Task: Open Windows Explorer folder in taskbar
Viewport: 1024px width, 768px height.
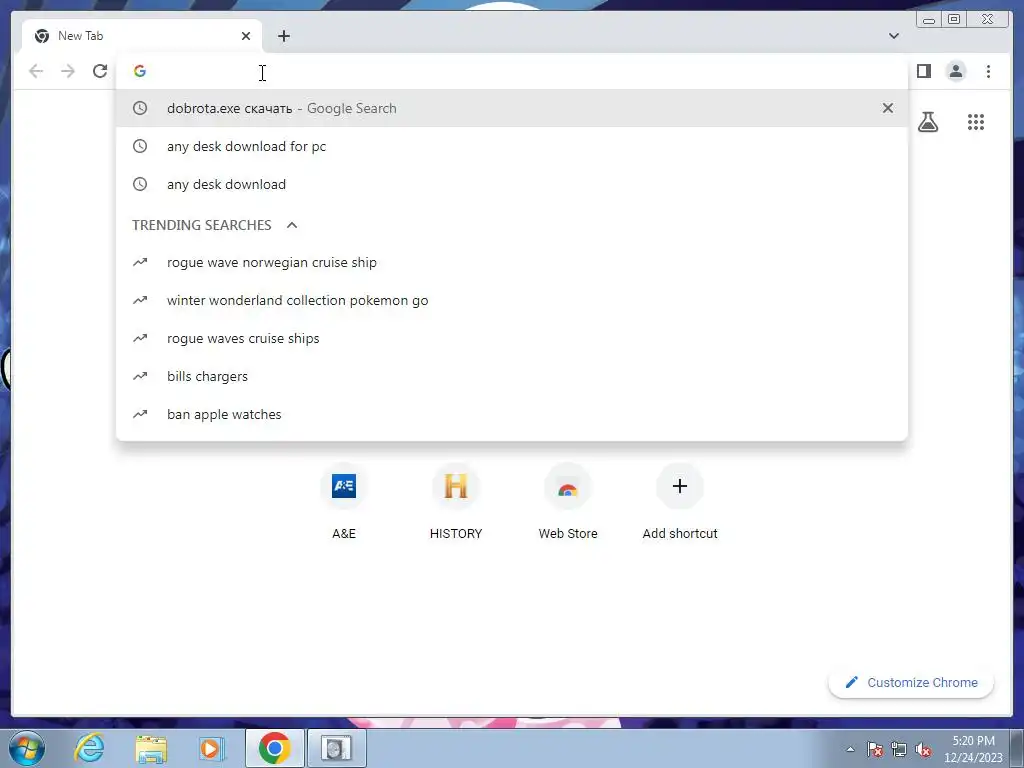Action: pyautogui.click(x=151, y=748)
